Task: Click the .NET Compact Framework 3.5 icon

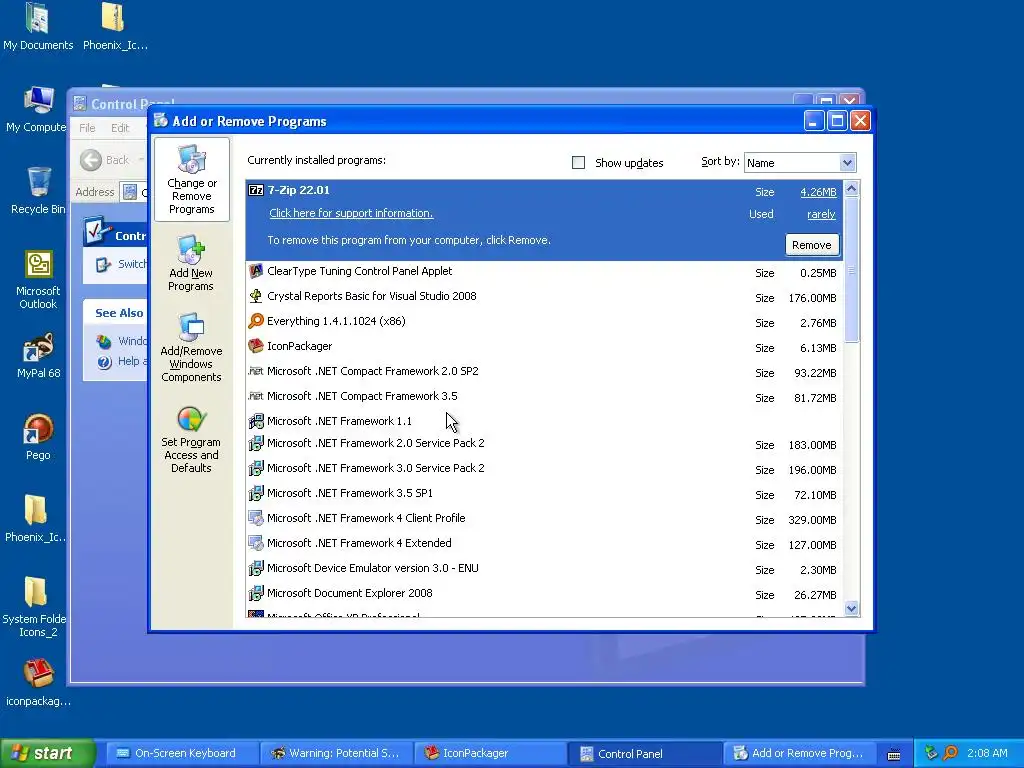Action: (256, 396)
